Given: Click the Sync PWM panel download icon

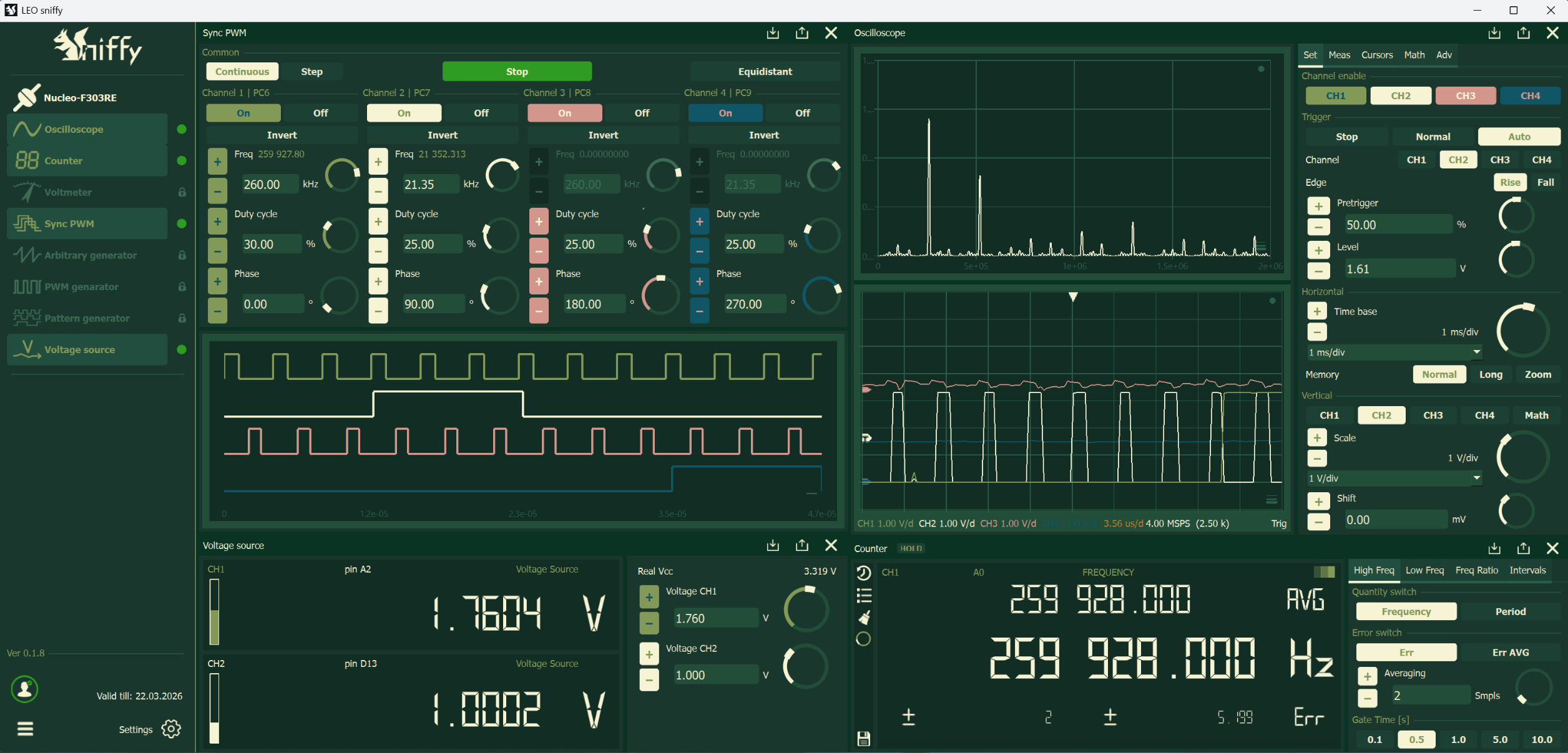Looking at the screenshot, I should click(x=773, y=33).
